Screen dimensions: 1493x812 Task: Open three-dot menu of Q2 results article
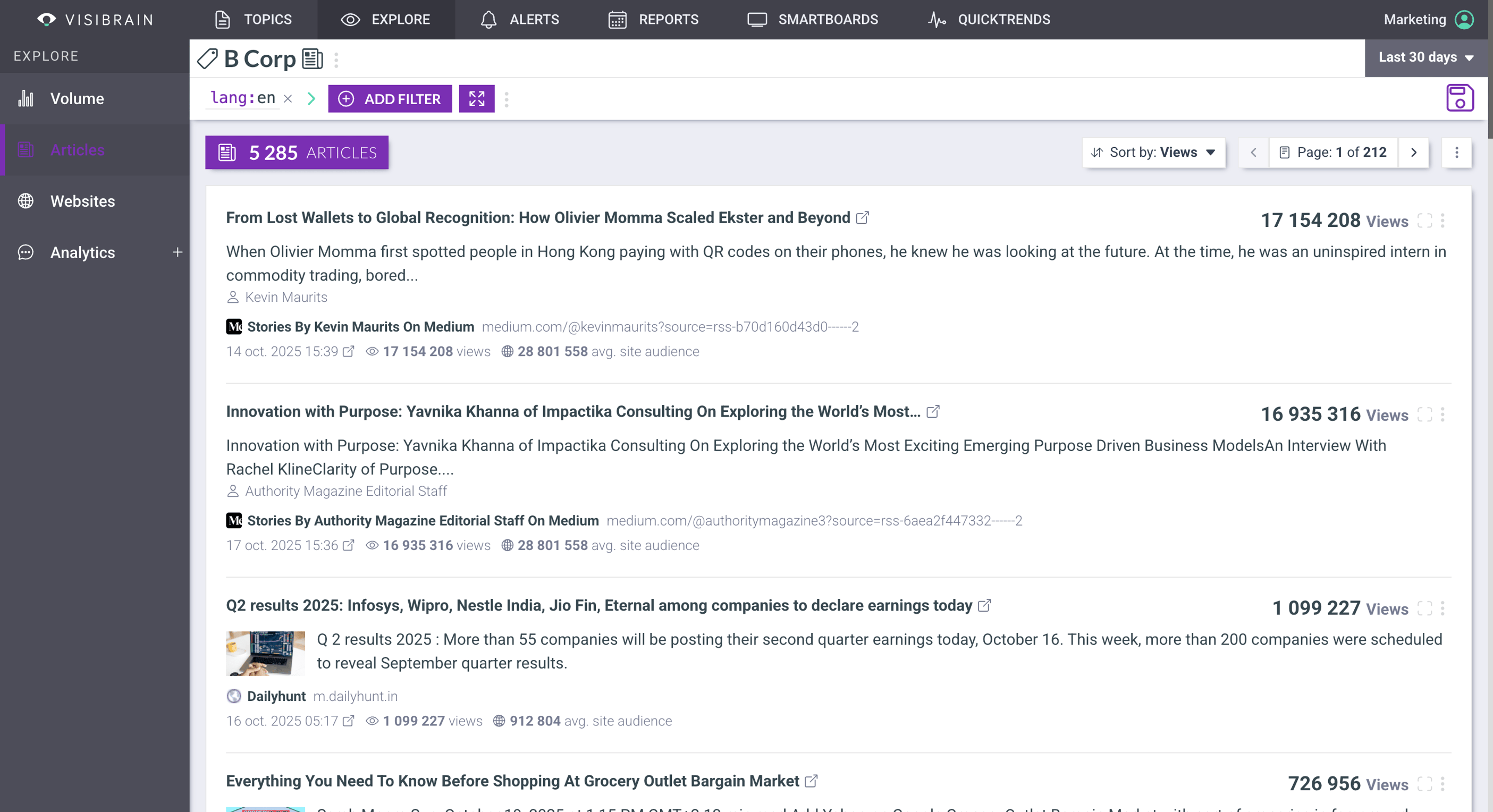pos(1443,608)
